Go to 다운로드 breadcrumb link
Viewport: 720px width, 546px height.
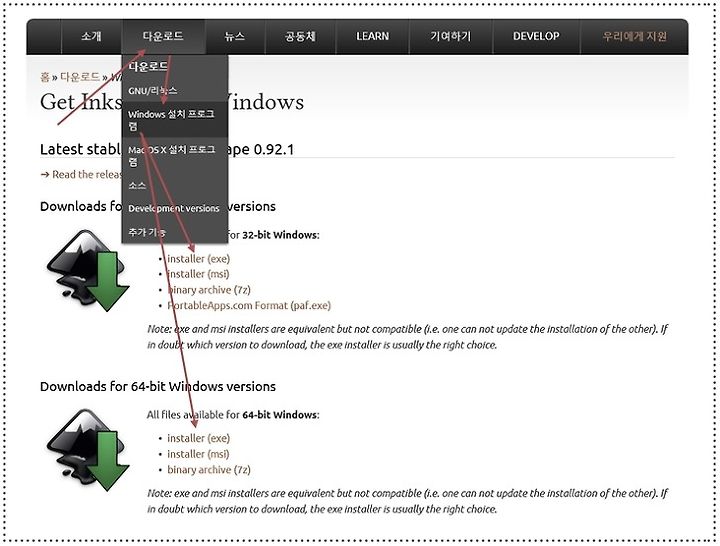[x=80, y=77]
